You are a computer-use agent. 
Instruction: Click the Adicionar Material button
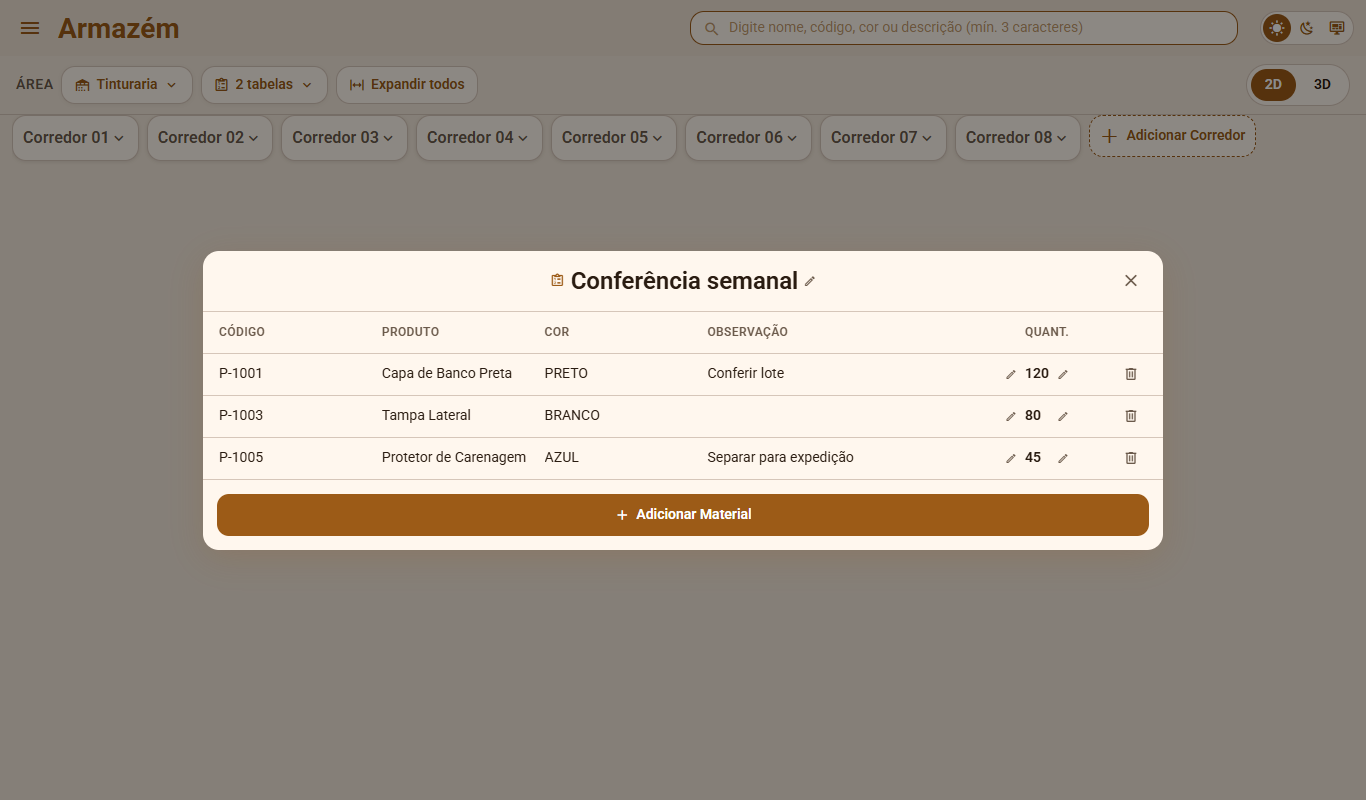click(683, 515)
